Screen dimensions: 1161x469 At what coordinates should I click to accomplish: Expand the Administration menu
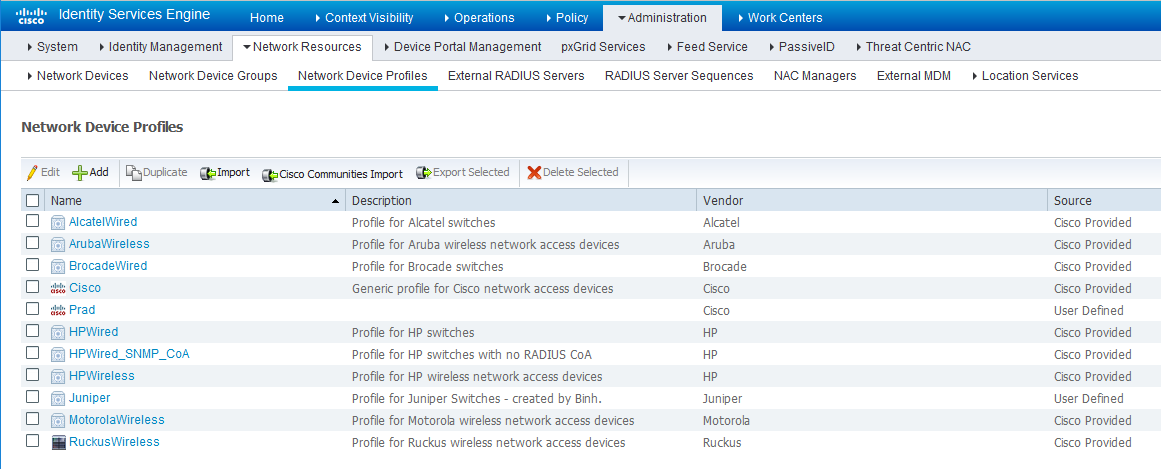point(661,17)
